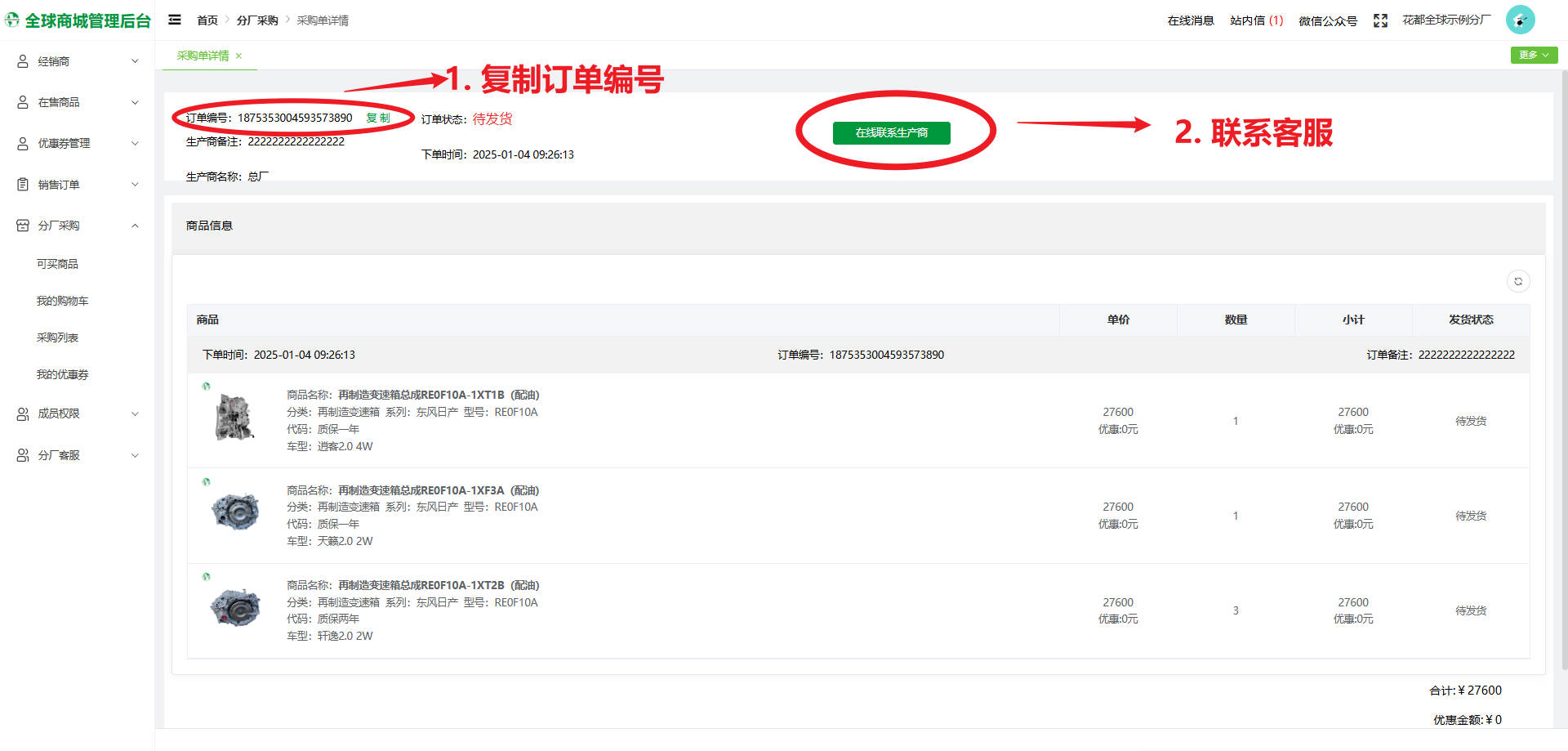Close the 采购单详情 tab
Viewport: 1568px width, 751px height.
coord(238,56)
